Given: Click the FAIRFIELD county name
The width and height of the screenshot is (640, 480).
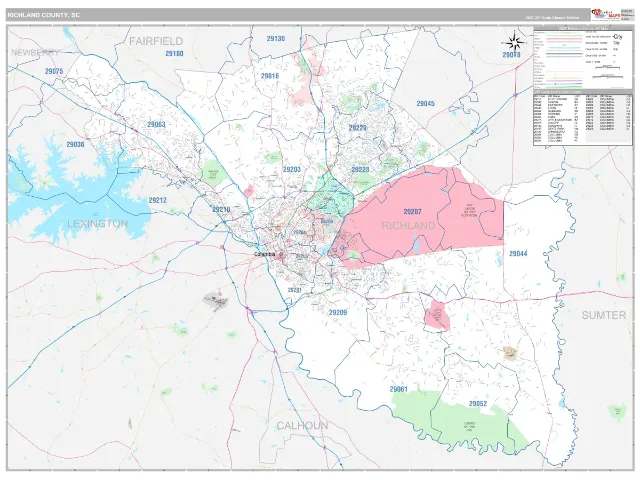Looking at the screenshot, I should tap(156, 41).
